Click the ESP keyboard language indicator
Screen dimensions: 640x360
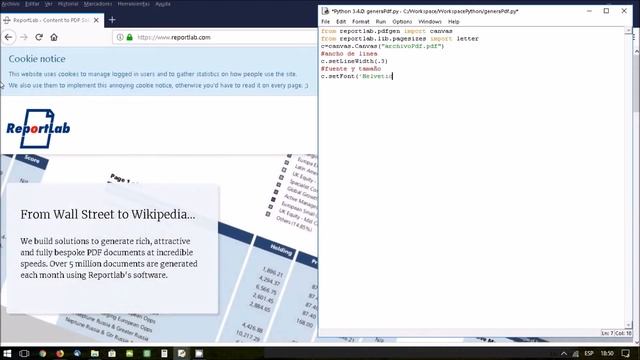pos(589,353)
